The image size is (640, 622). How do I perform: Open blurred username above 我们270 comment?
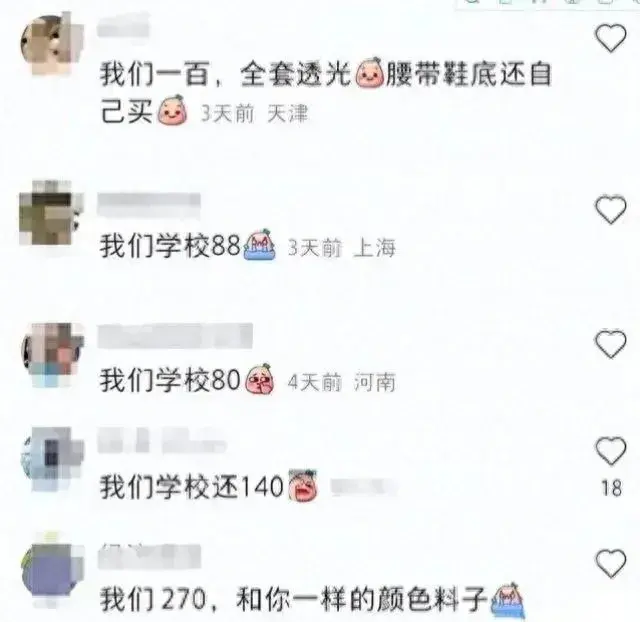150,556
